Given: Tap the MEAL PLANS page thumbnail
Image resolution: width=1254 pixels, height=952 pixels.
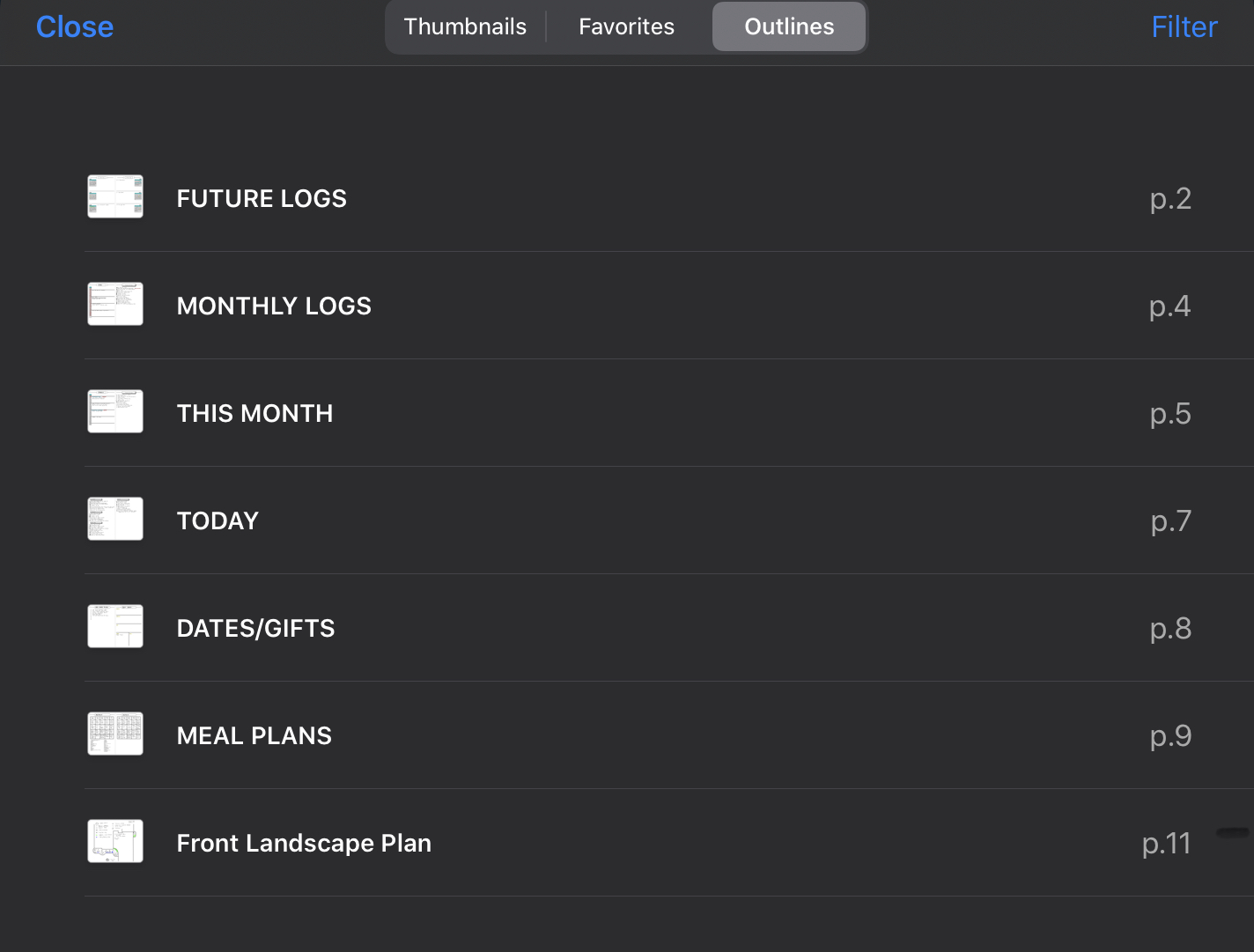Looking at the screenshot, I should 115,734.
